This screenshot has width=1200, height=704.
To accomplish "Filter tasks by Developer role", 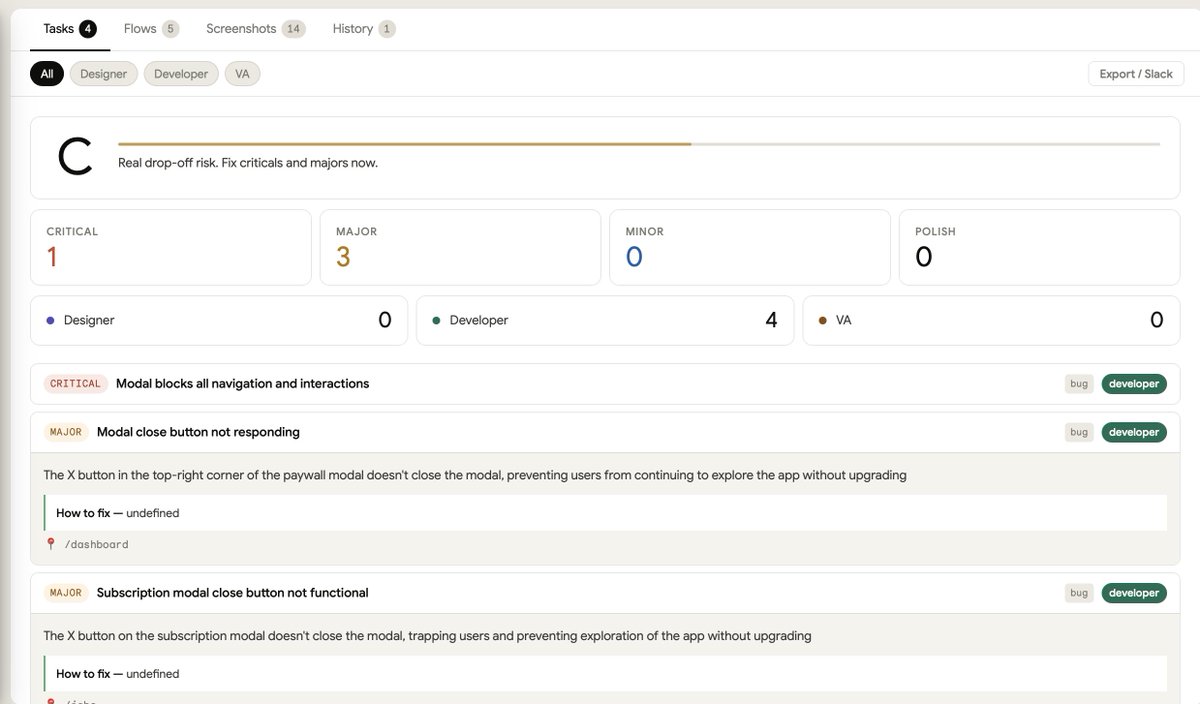I will (181, 74).
